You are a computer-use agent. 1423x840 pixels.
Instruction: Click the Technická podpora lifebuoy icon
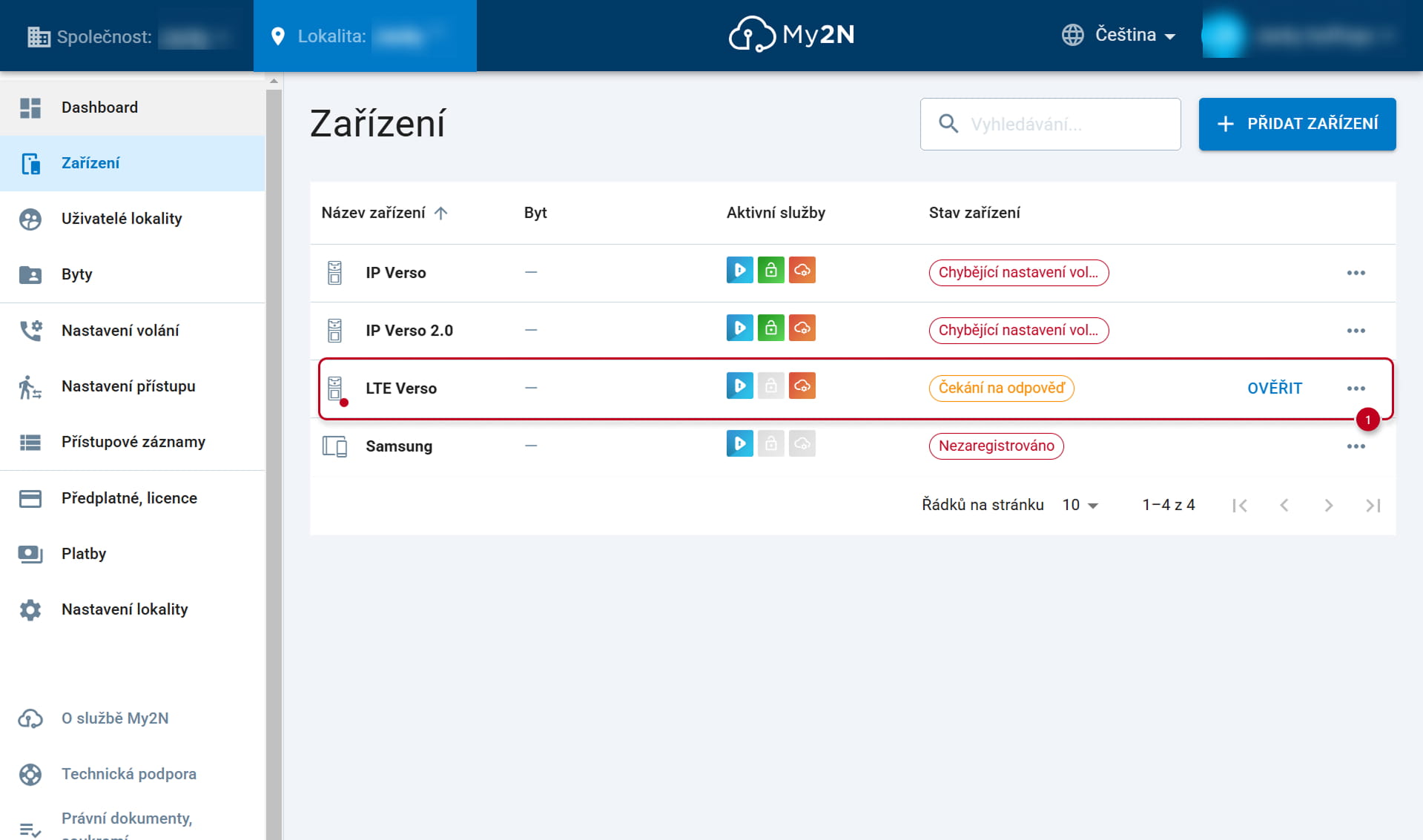30,774
